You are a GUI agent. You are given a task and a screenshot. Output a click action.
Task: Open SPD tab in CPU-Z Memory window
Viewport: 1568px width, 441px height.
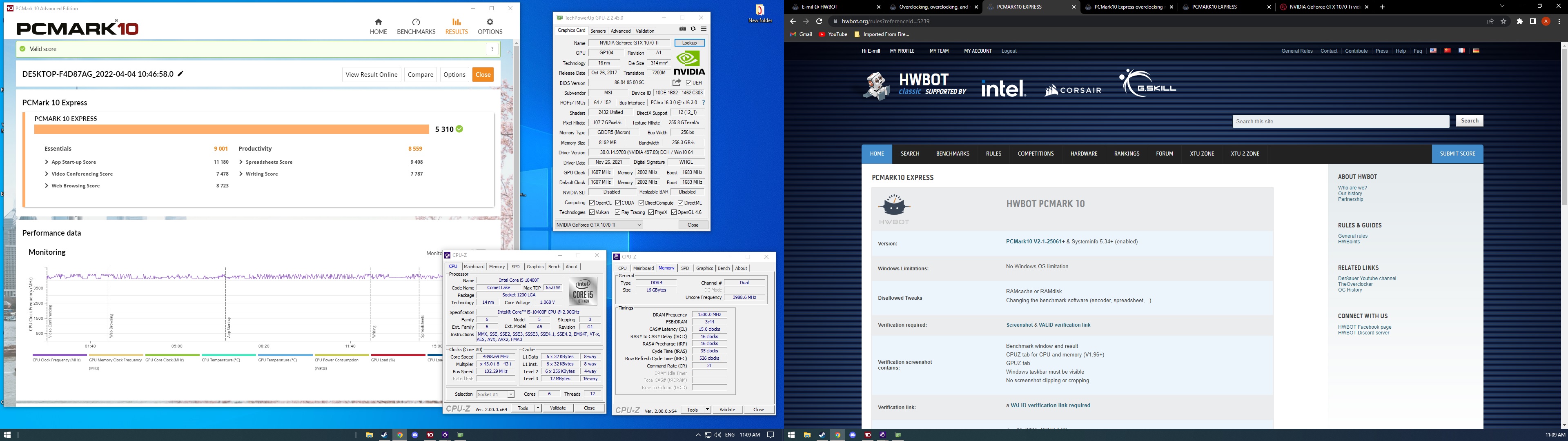(685, 269)
